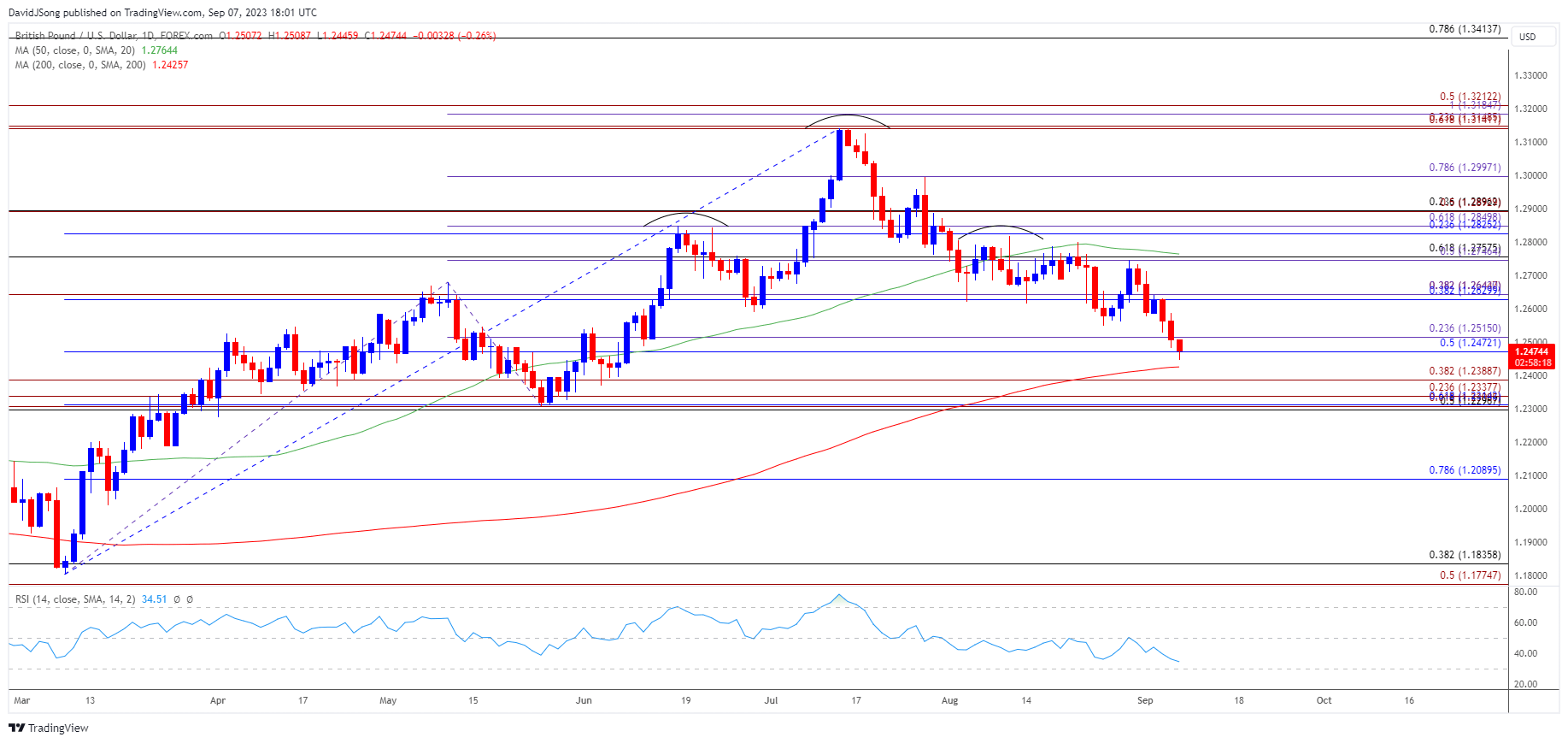Screen dimensions: 1568x743
Task: Click the Aug date on time axis
Action: pos(949,700)
